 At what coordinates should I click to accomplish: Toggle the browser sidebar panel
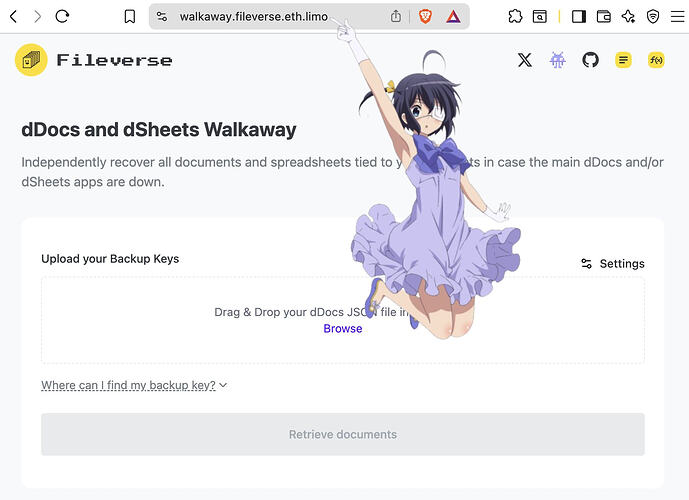click(x=579, y=17)
